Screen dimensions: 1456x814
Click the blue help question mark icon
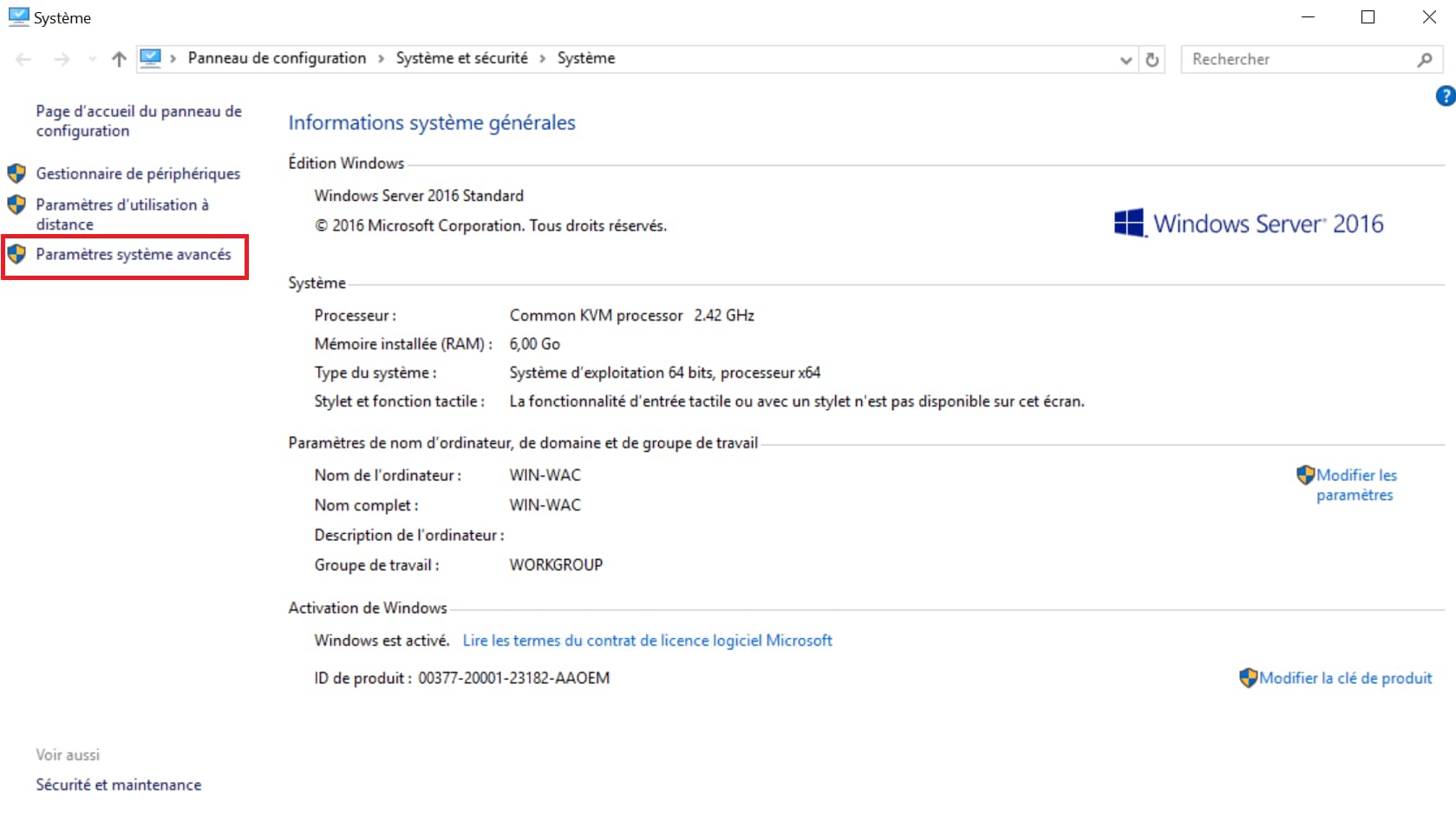click(x=1445, y=96)
